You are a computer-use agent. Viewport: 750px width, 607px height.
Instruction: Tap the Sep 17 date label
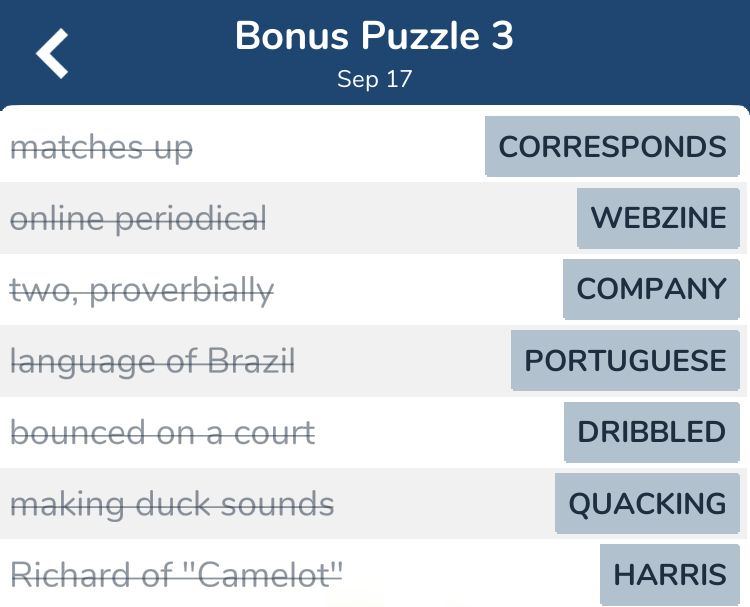pyautogui.click(x=374, y=80)
